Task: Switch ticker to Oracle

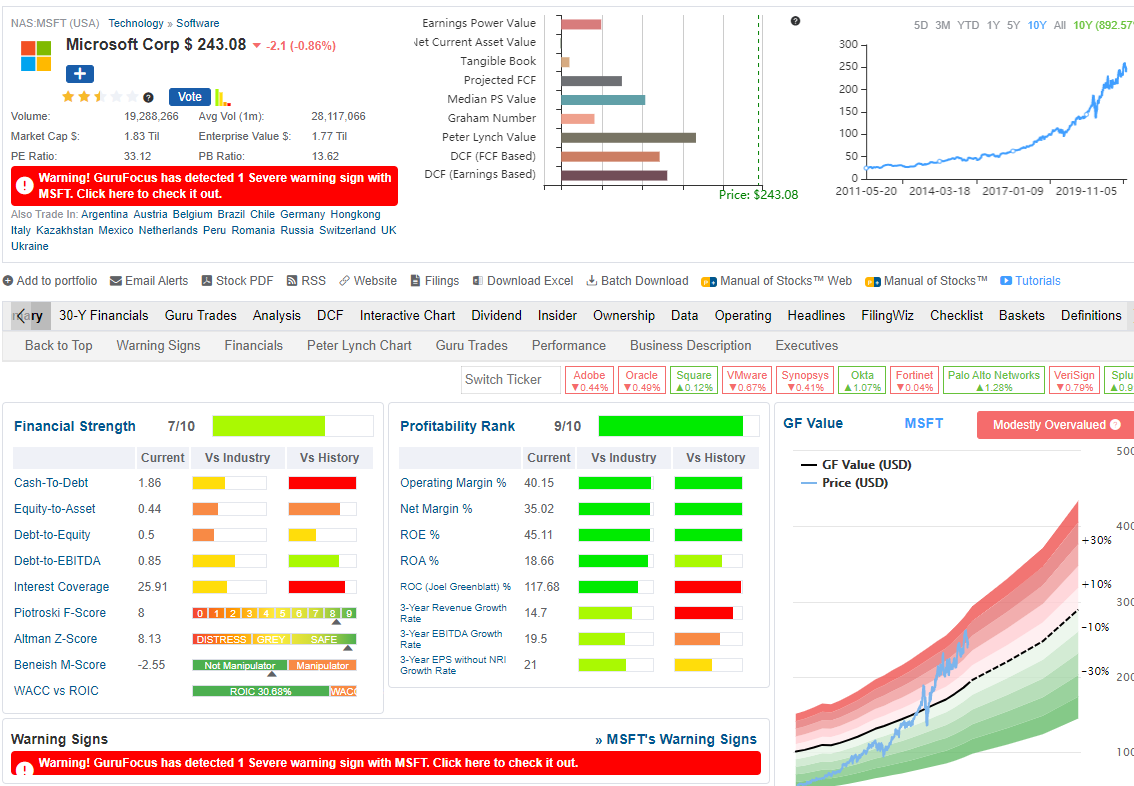Action: (x=641, y=380)
